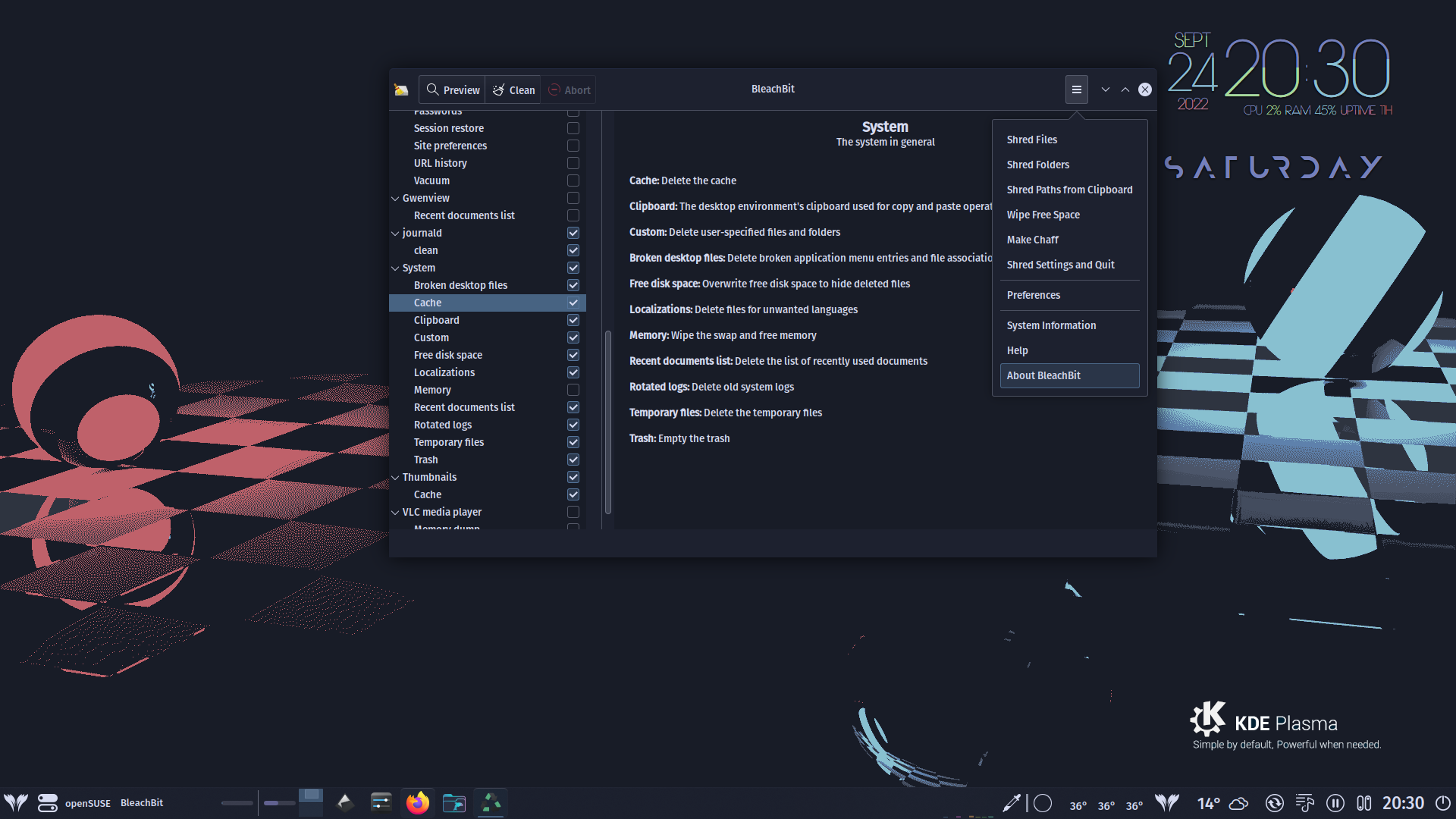The image size is (1456, 819).
Task: Click the circle icon in system tray
Action: coord(1043,803)
